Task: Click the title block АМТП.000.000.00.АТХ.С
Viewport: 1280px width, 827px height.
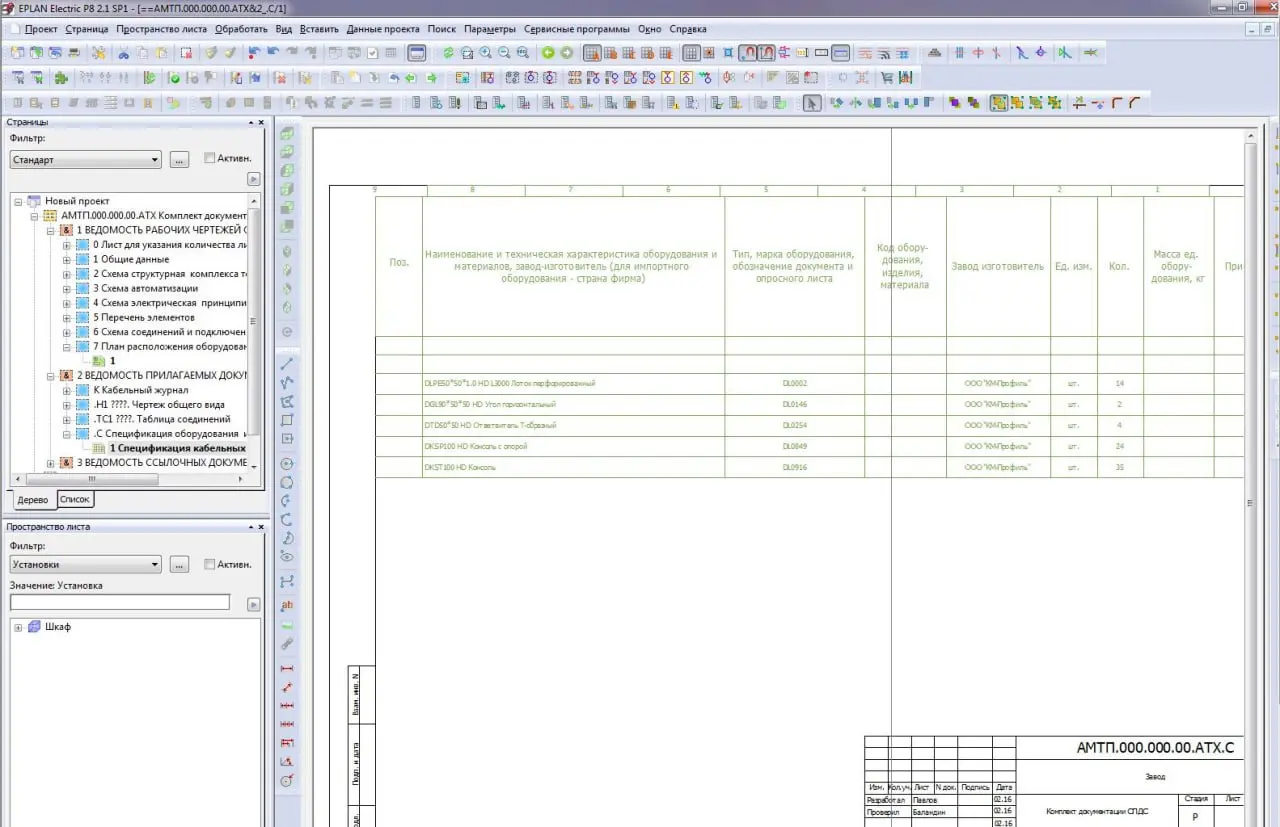Action: 1154,748
